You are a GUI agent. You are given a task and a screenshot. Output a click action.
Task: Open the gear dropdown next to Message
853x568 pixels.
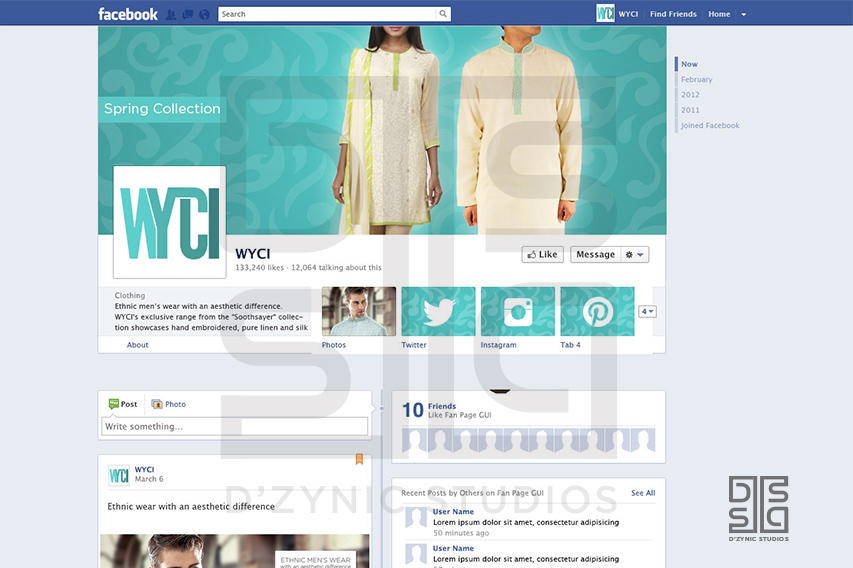pos(635,255)
